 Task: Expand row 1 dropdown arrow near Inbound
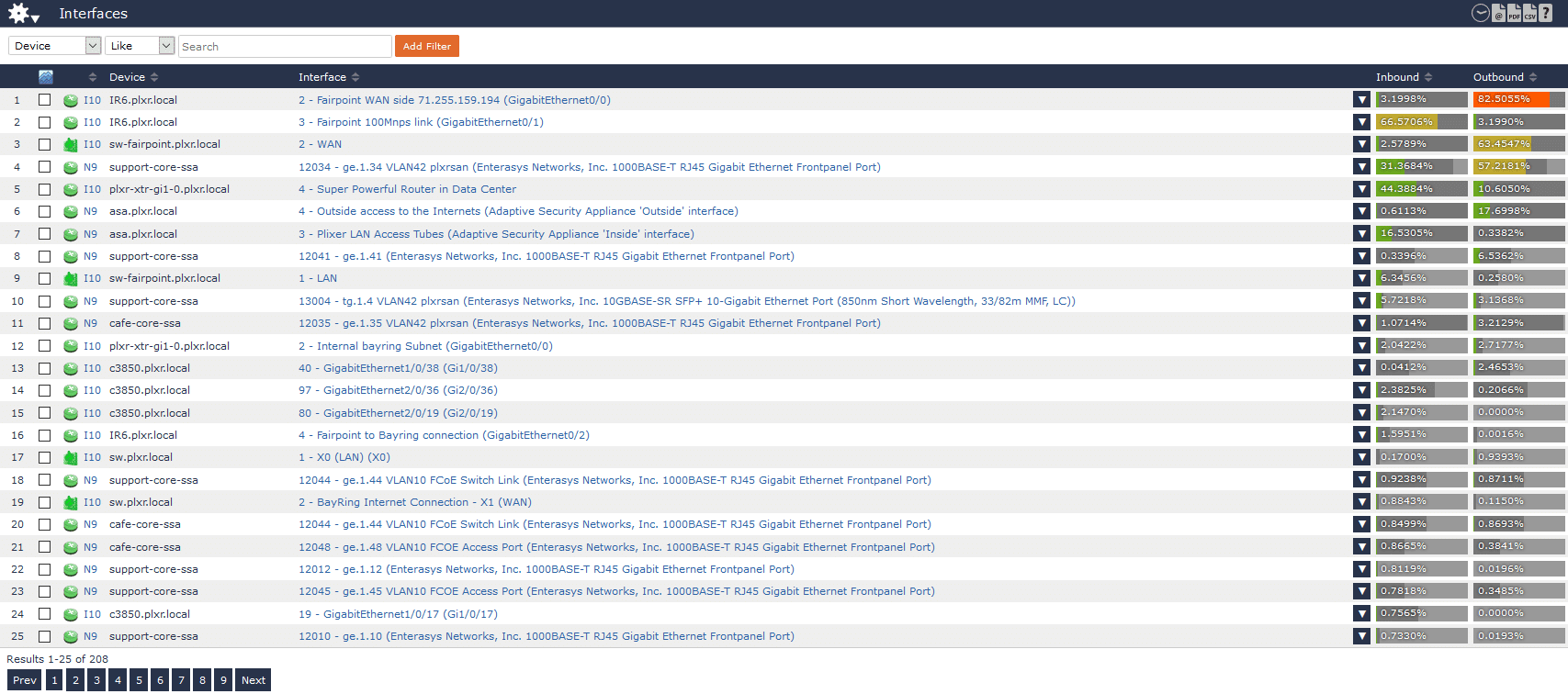[1361, 99]
